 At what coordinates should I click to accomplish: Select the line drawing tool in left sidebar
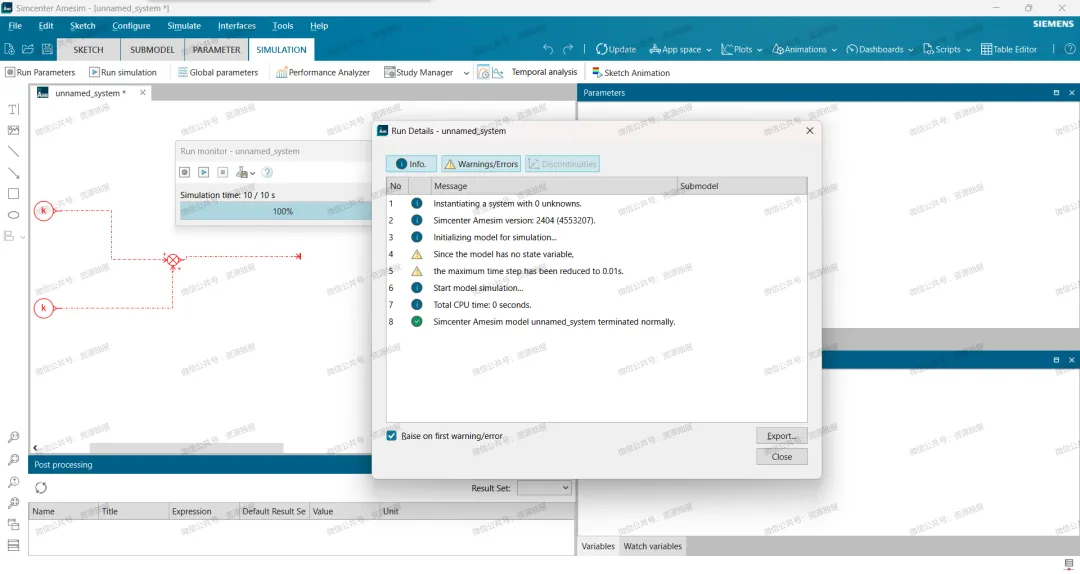(x=13, y=152)
